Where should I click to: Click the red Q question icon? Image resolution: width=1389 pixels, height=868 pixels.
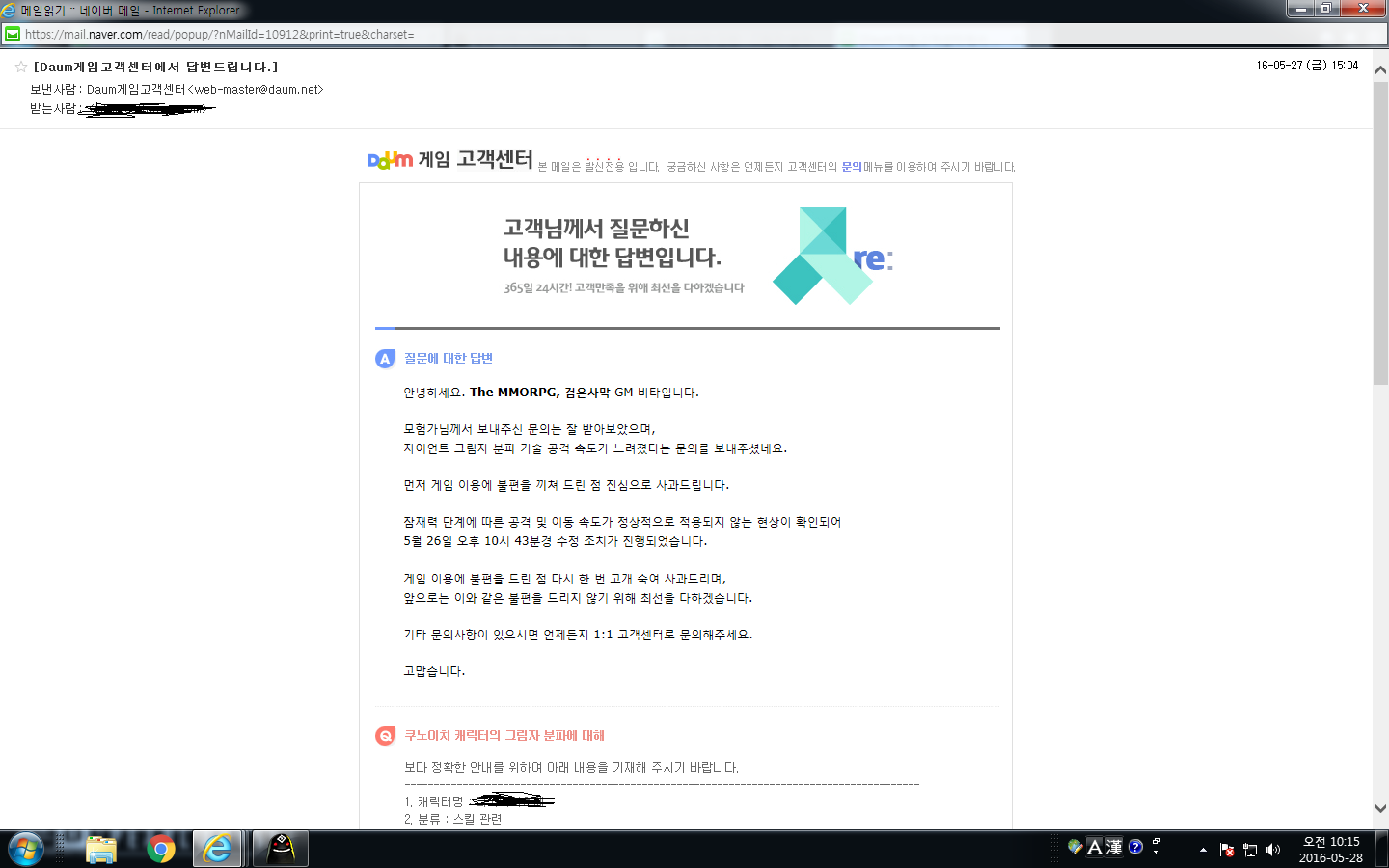click(x=385, y=736)
